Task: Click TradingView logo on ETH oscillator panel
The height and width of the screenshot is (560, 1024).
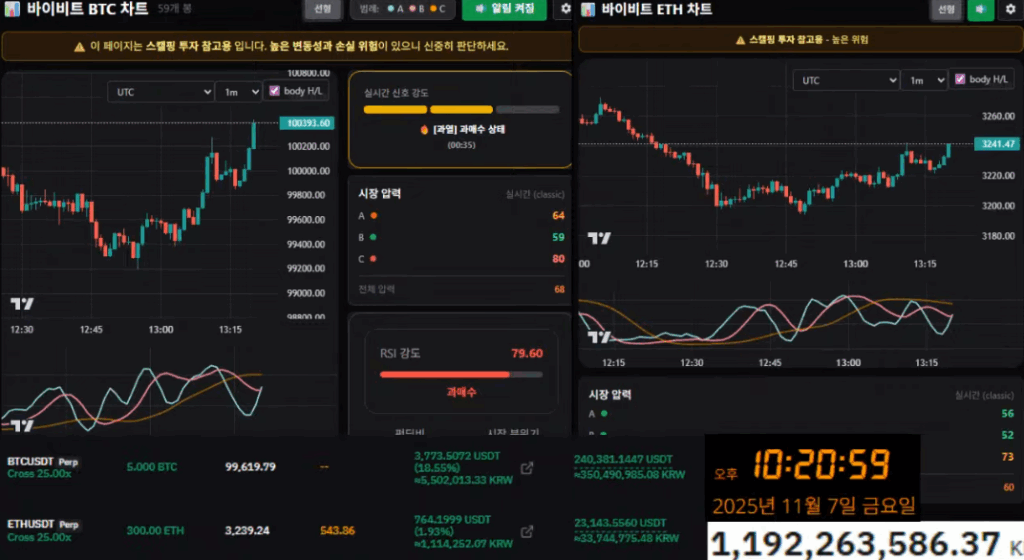Action: point(598,337)
